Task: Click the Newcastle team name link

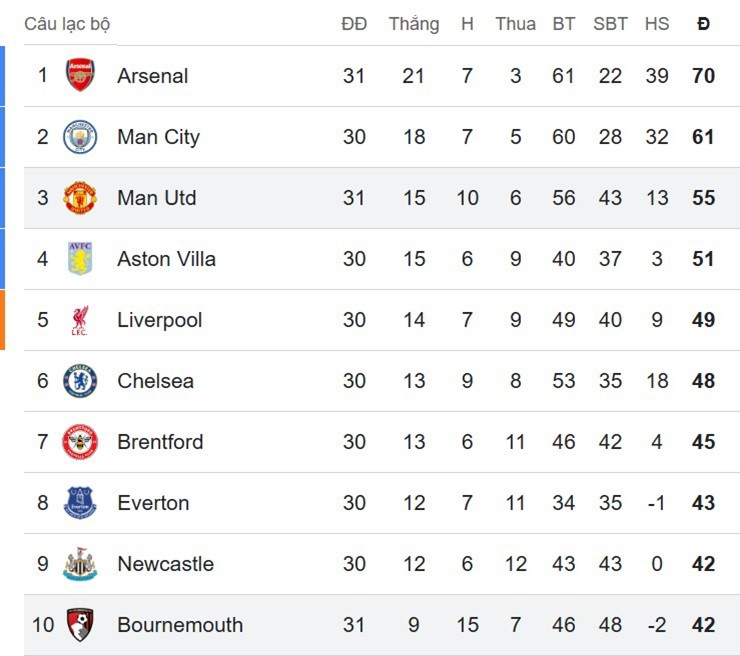Action: [x=165, y=564]
